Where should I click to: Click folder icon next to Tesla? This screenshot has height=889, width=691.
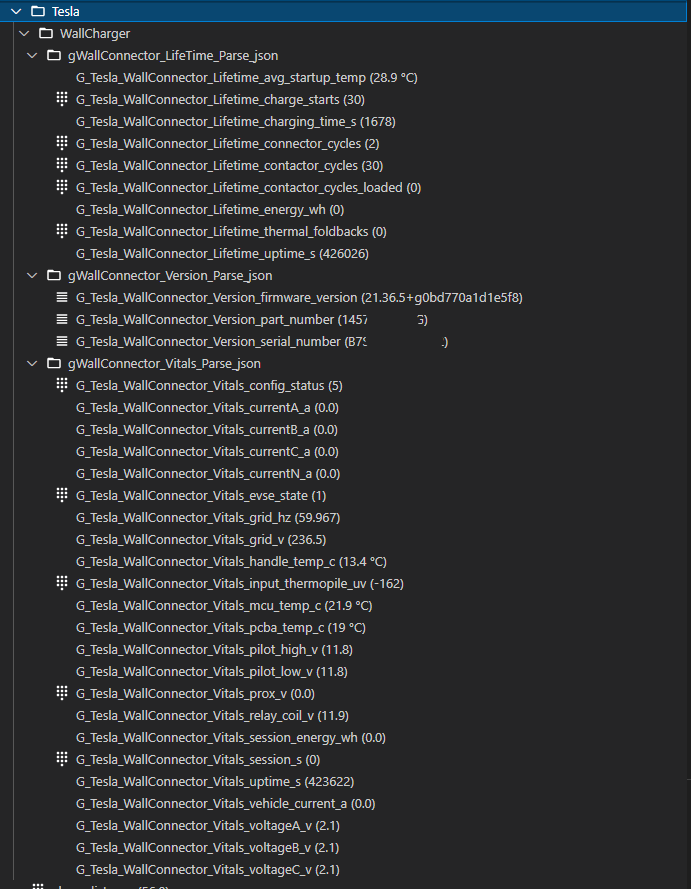pyautogui.click(x=38, y=11)
